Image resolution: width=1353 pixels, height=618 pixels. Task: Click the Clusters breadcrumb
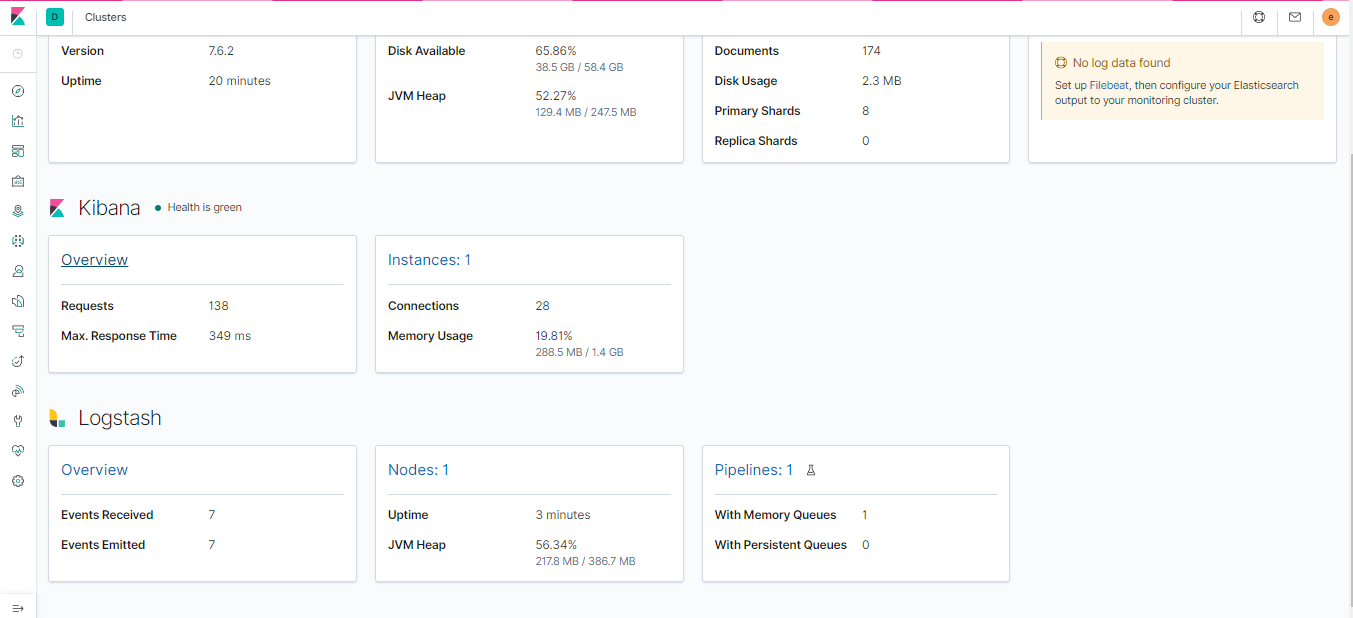(106, 17)
